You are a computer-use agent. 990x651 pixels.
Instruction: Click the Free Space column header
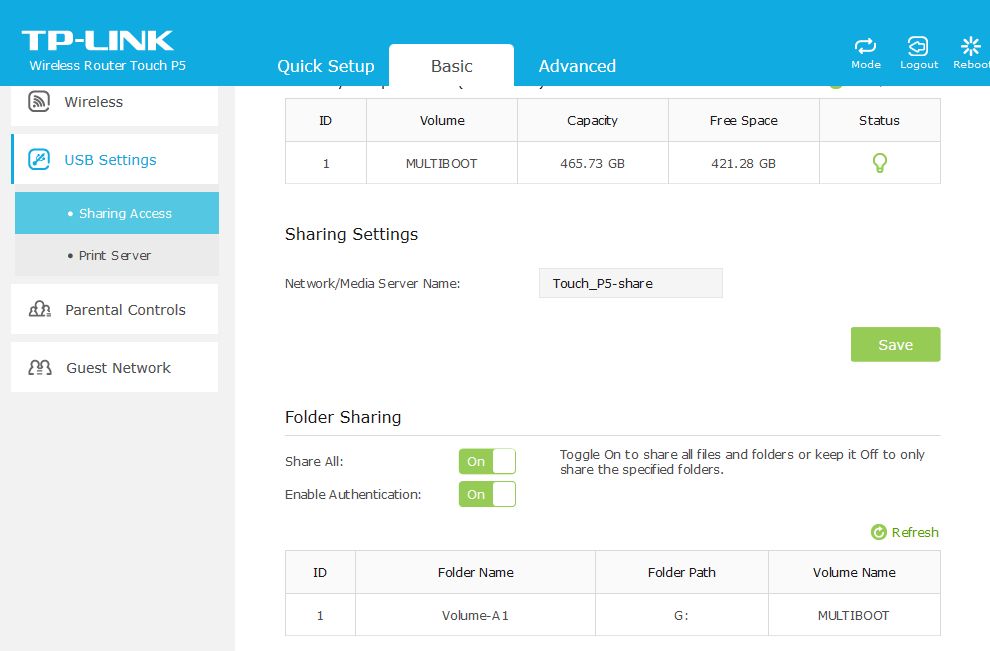[x=744, y=120]
